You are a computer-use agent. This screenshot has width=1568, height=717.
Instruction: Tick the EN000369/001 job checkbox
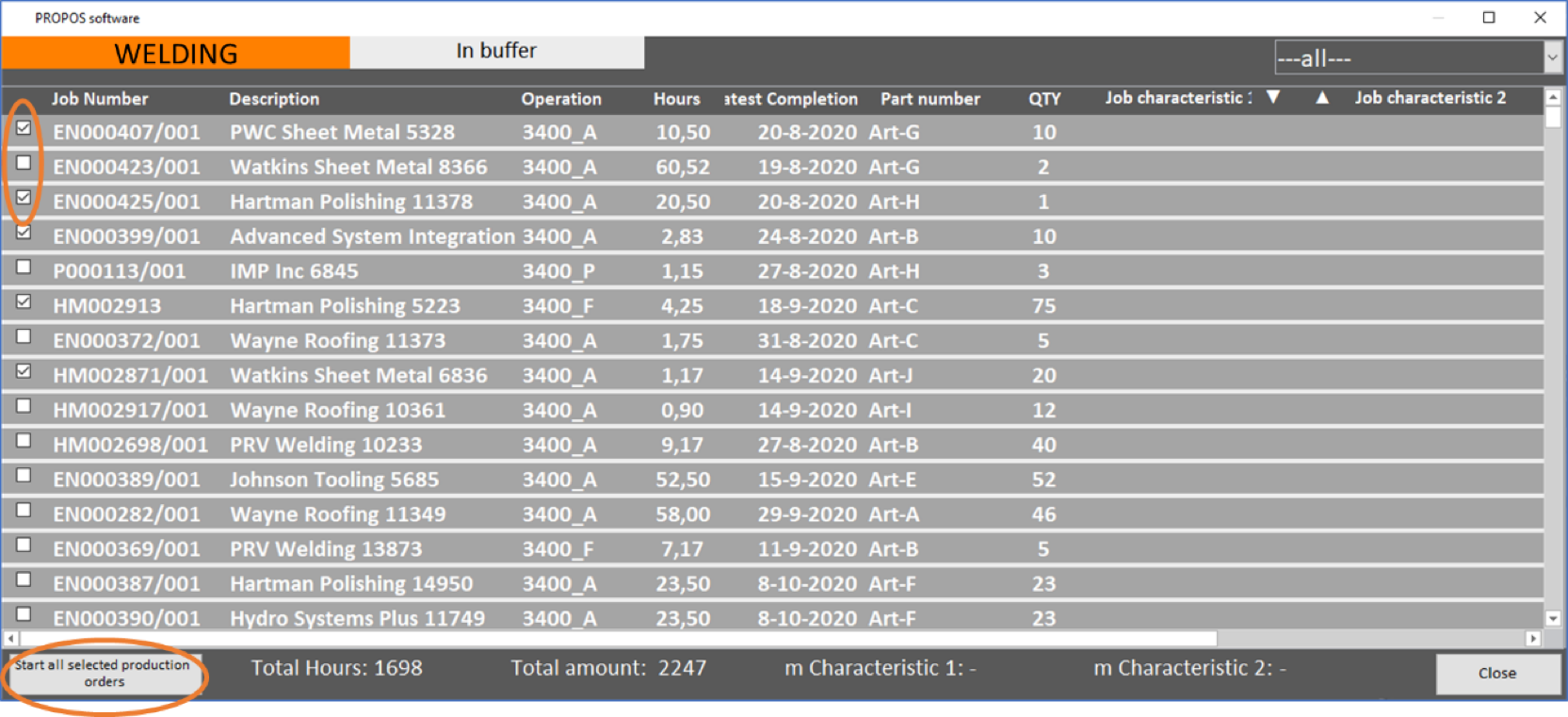(x=24, y=546)
